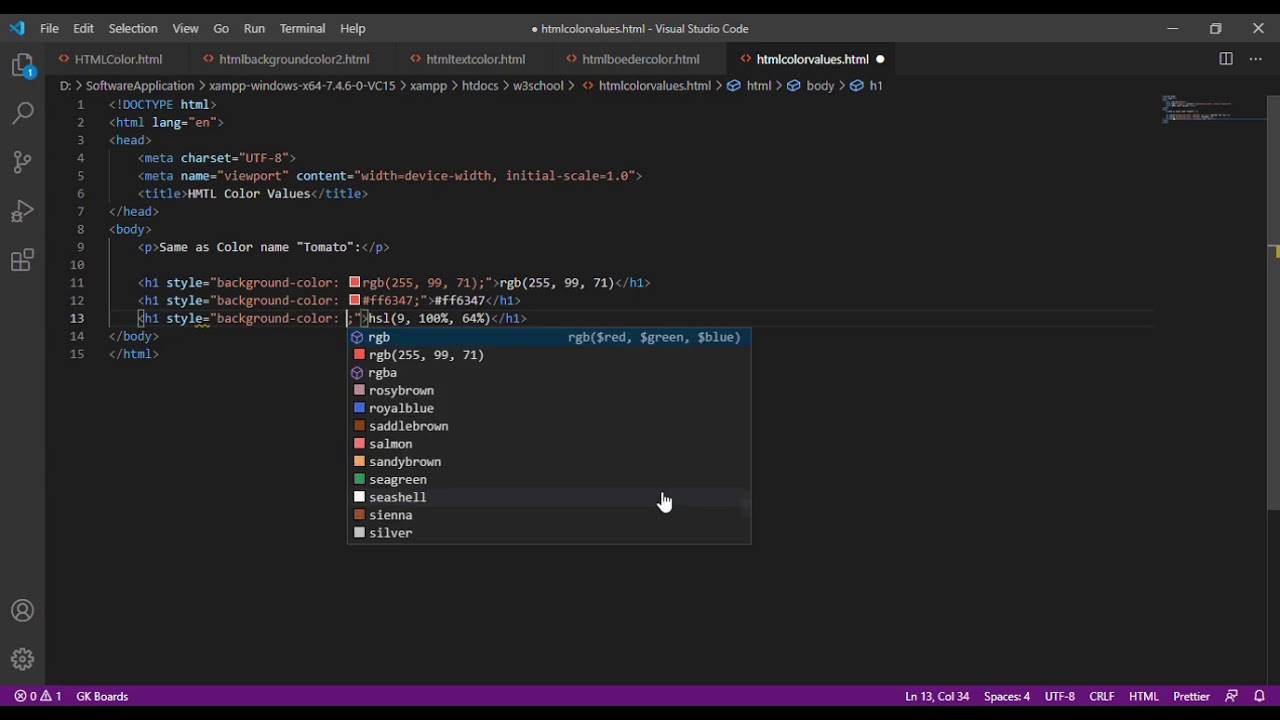Pick salmon in the autocomplete list

[x=549, y=444]
